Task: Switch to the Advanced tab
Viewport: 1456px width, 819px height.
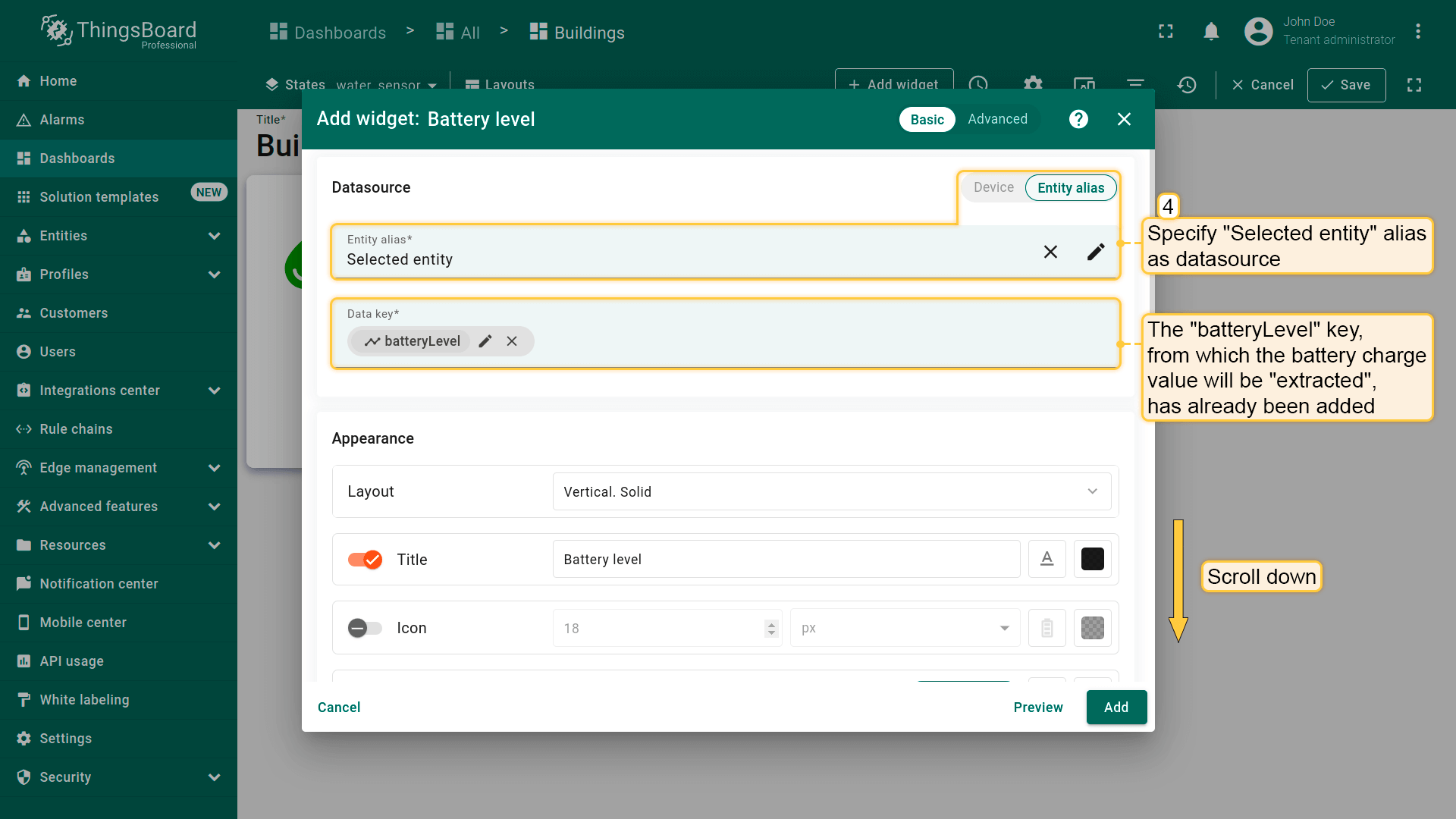Action: click(997, 119)
